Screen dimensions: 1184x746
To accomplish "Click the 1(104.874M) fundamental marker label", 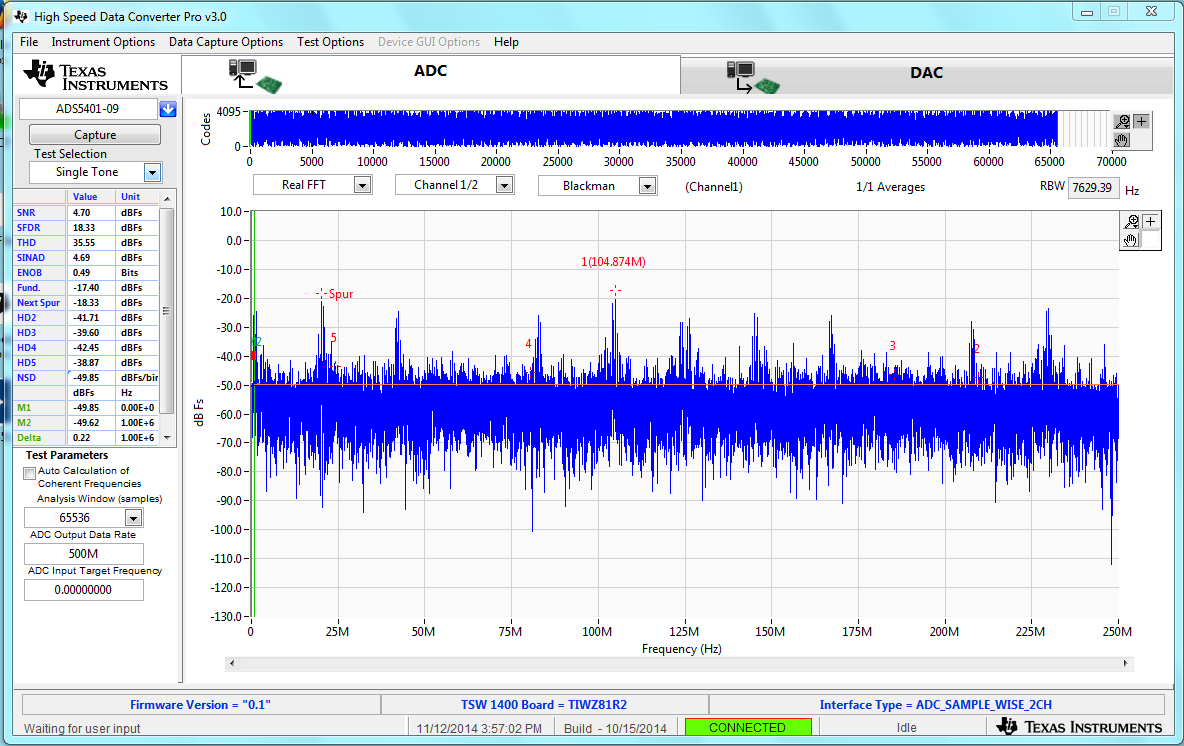I will tap(613, 262).
